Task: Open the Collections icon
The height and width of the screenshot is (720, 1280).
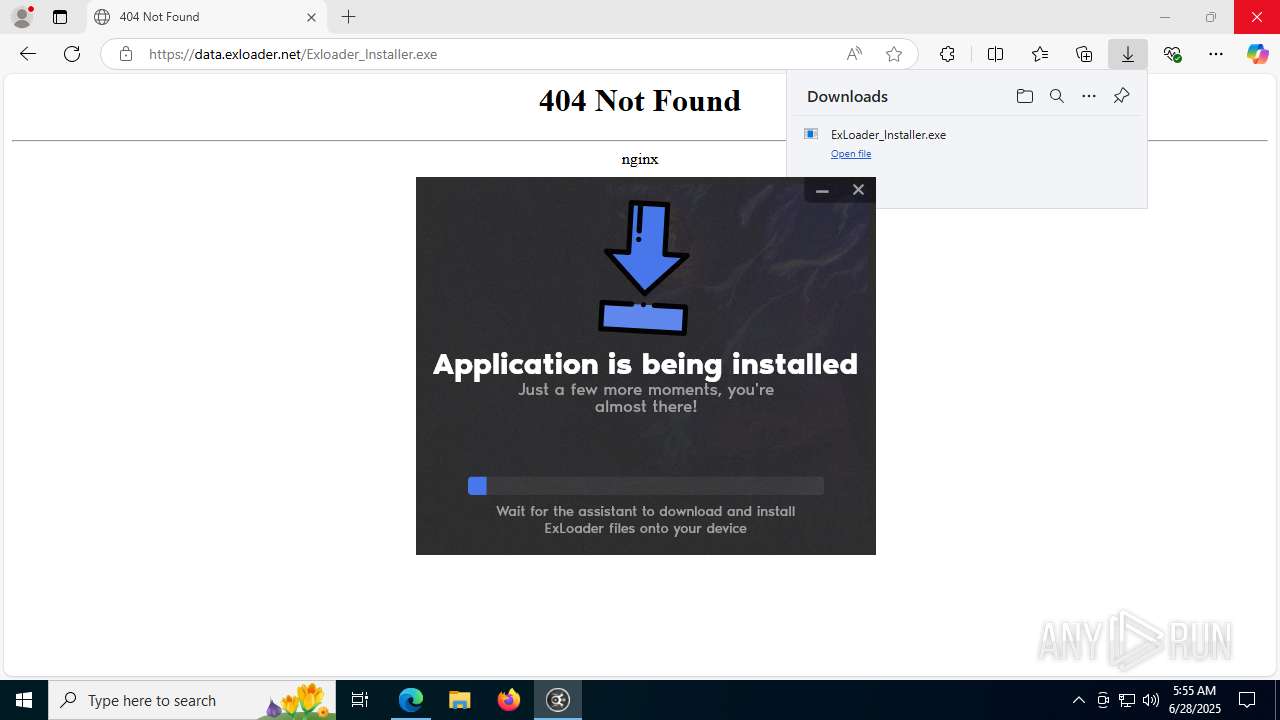Action: pos(1084,54)
